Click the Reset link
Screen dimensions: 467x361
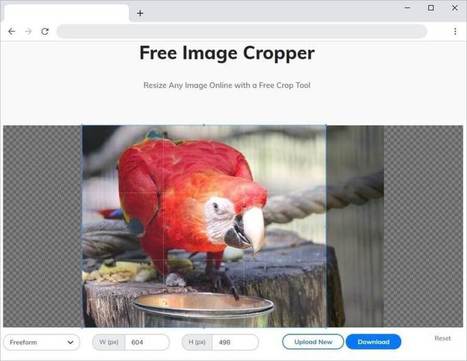(x=442, y=338)
